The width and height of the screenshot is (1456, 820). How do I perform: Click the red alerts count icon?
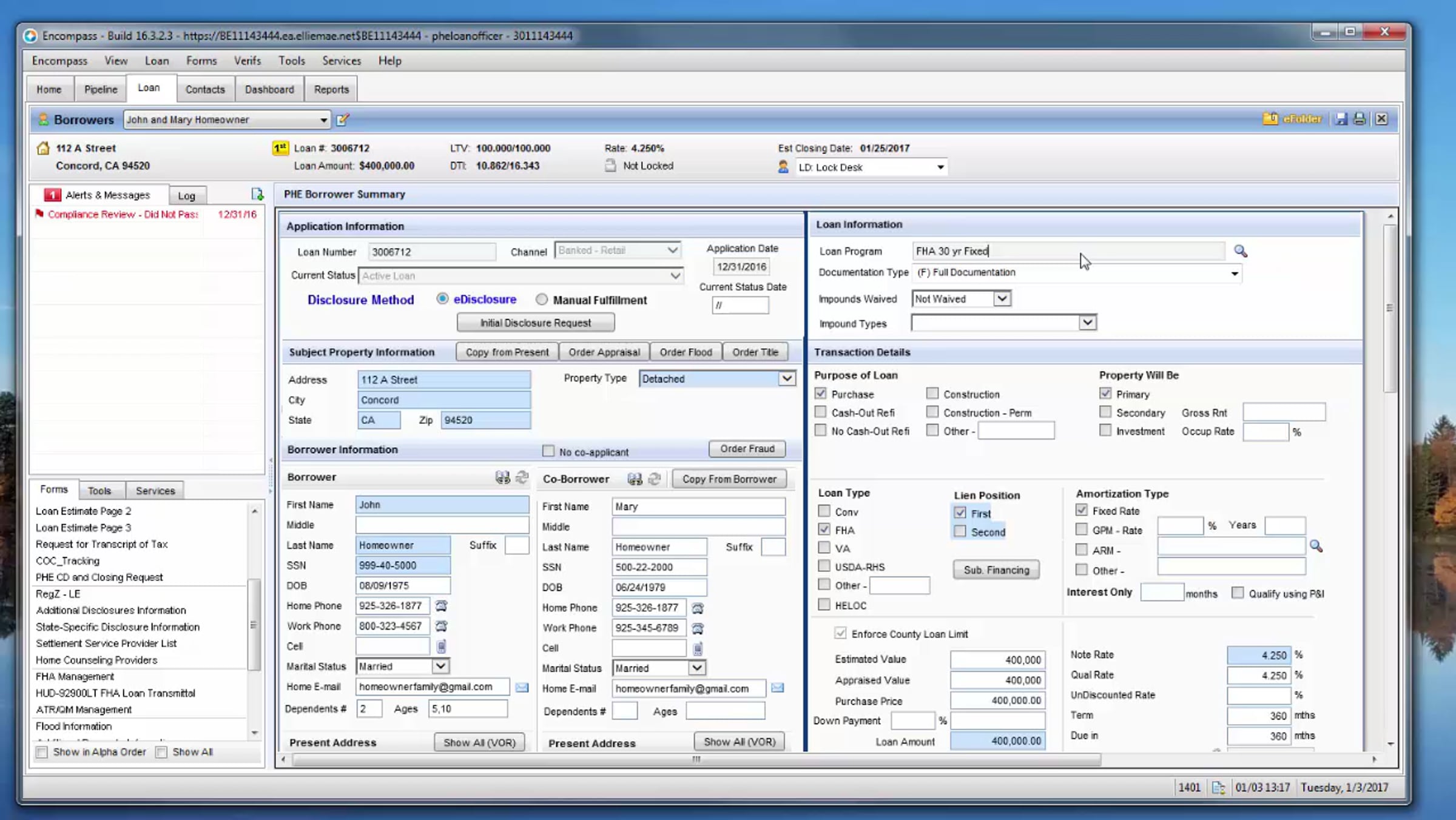pyautogui.click(x=52, y=195)
